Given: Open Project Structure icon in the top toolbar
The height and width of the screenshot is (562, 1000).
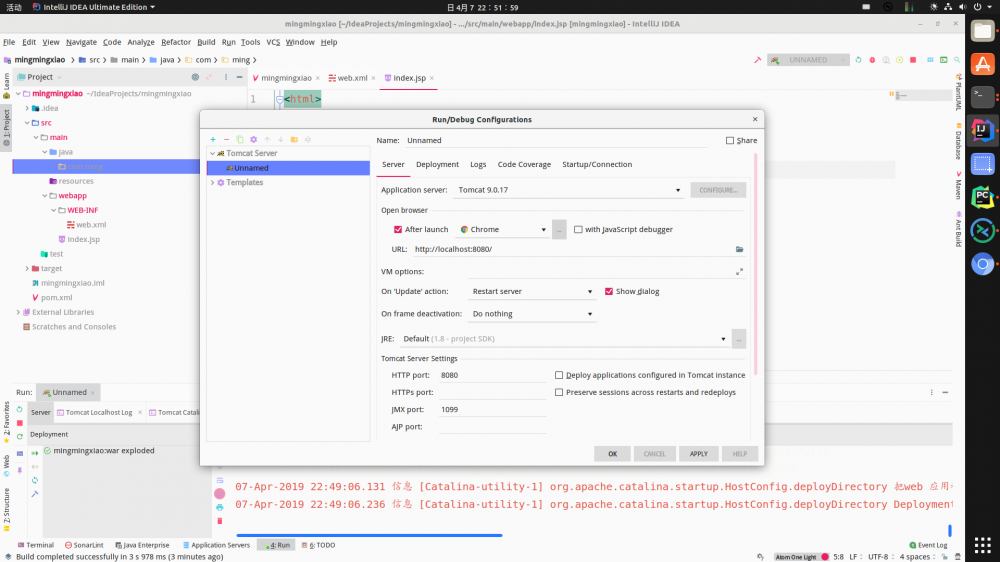Looking at the screenshot, I should click(x=930, y=60).
